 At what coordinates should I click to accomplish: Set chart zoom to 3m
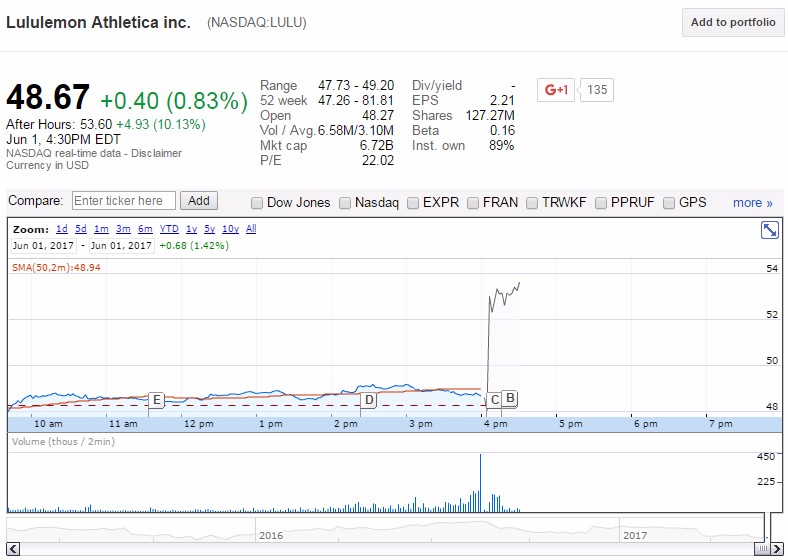[123, 229]
